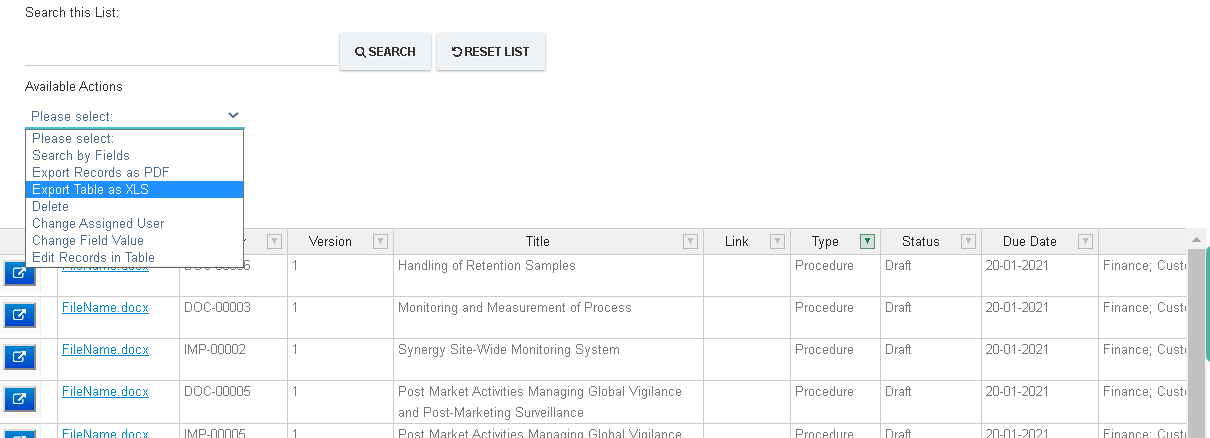Open record icon for Handling of Retention Samples
This screenshot has width=1210, height=438.
(20, 275)
